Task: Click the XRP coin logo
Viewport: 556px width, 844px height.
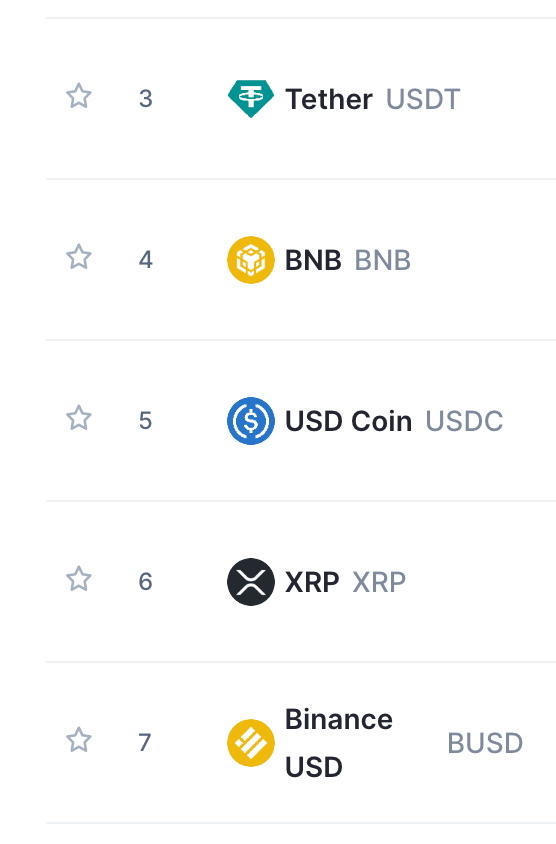Action: (251, 582)
